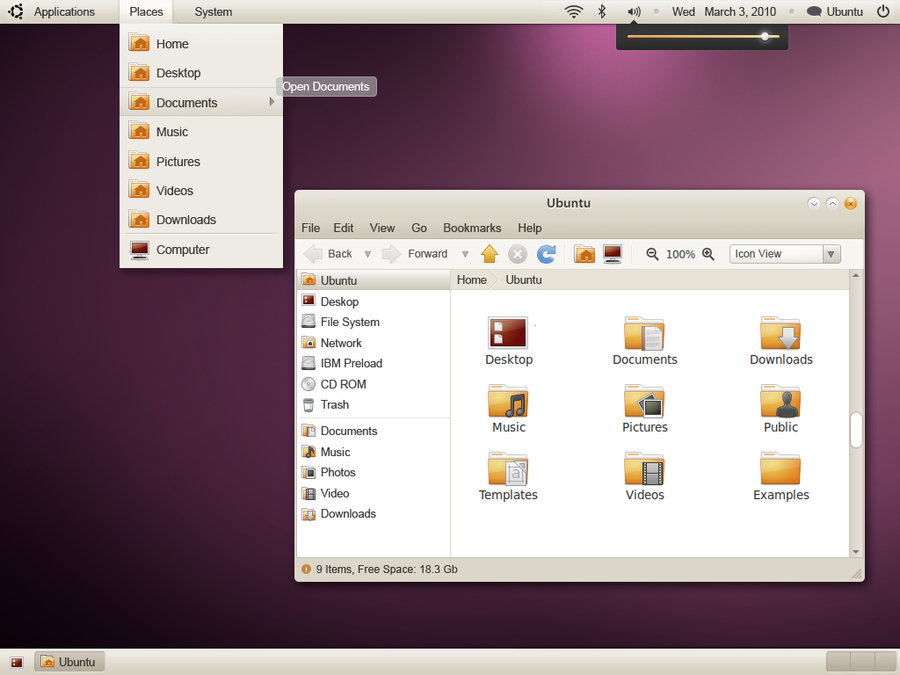Viewport: 900px width, 675px height.
Task: Open the System menu in the top panel
Action: (212, 11)
